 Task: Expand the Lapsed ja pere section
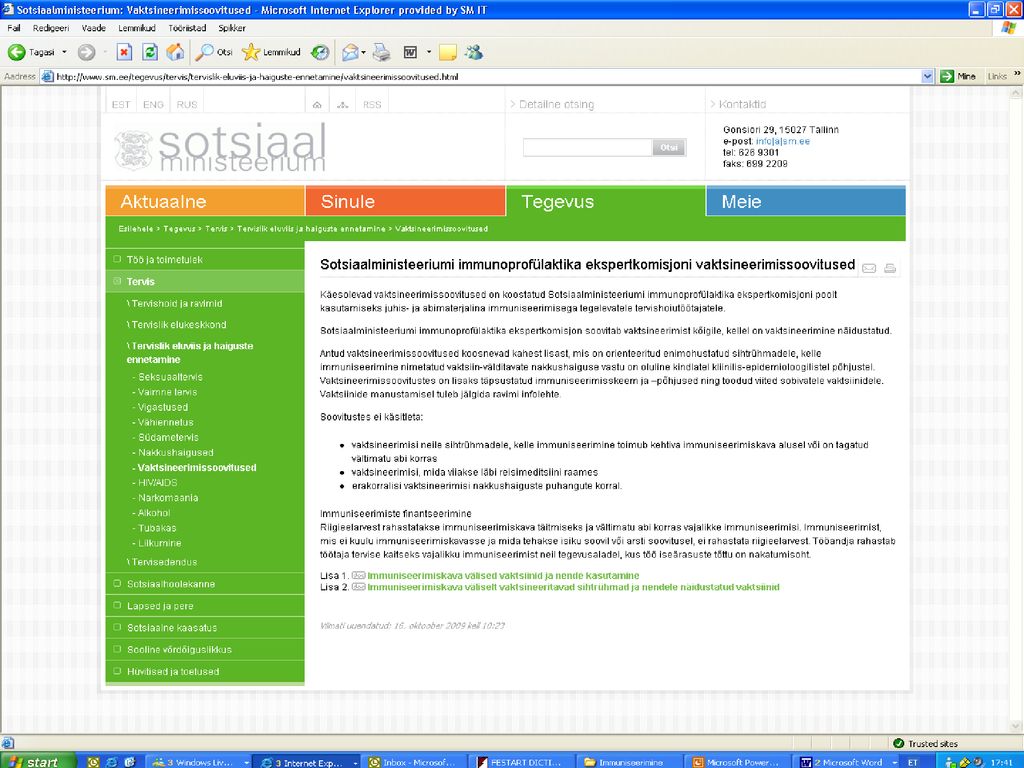pyautogui.click(x=118, y=605)
